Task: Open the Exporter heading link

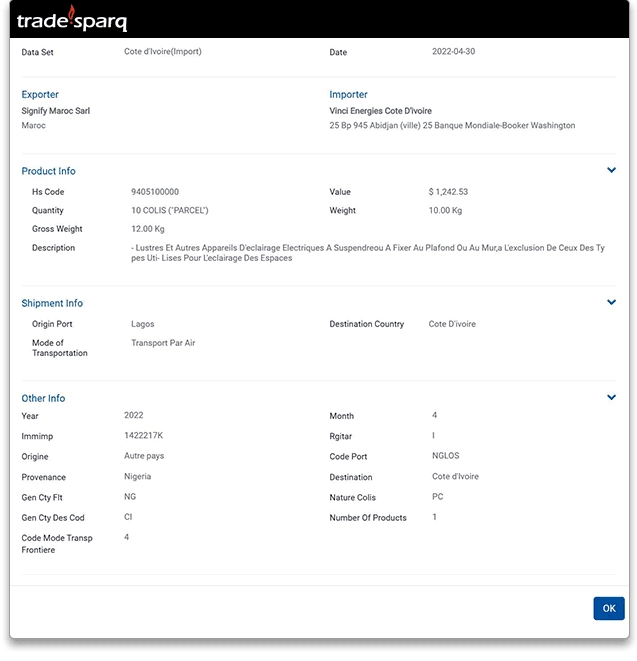Action: coord(40,94)
